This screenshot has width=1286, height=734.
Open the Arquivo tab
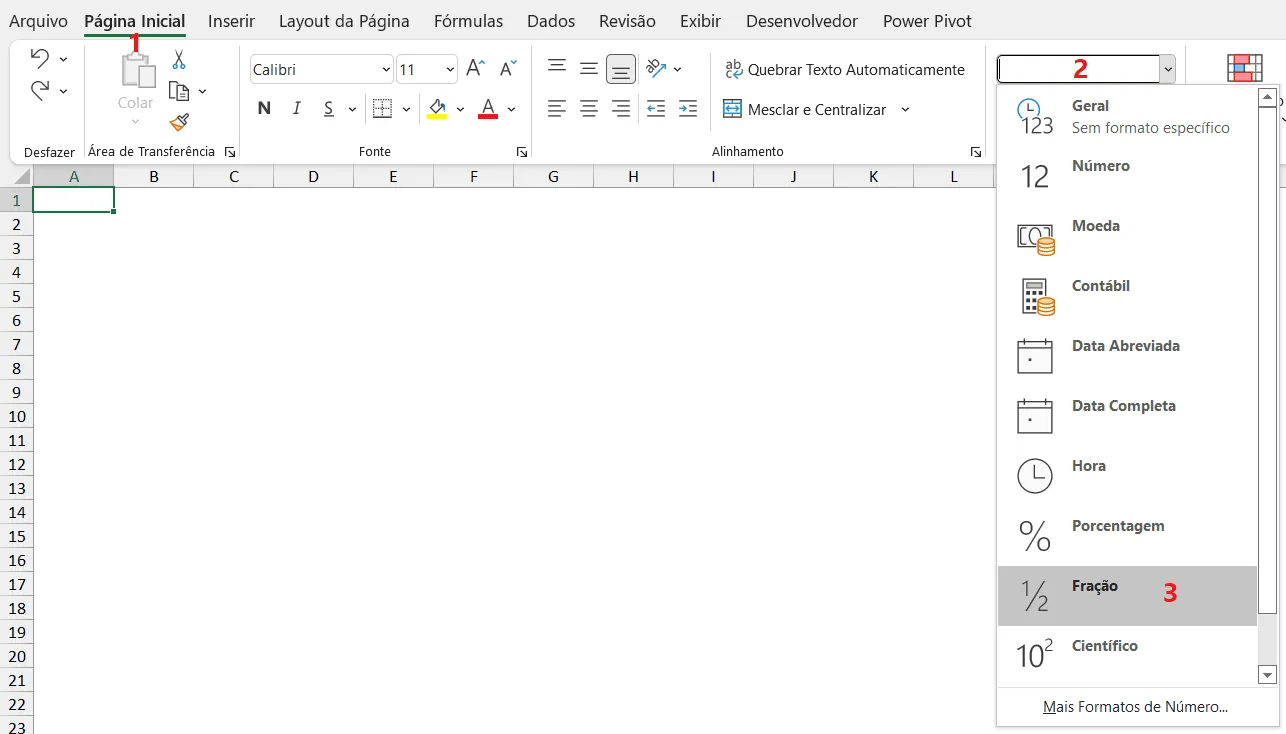coord(38,21)
